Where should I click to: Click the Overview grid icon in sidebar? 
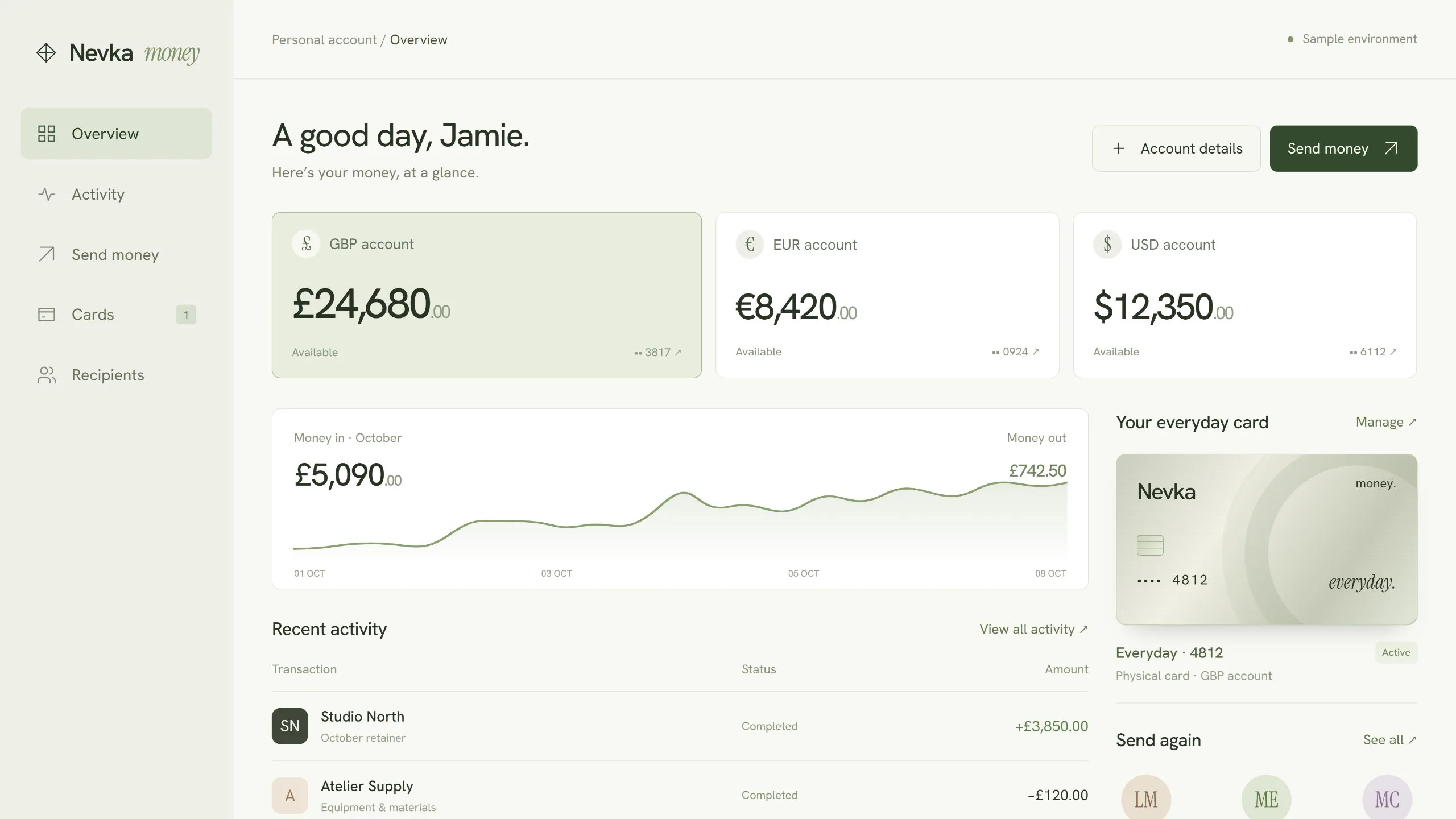coord(47,134)
